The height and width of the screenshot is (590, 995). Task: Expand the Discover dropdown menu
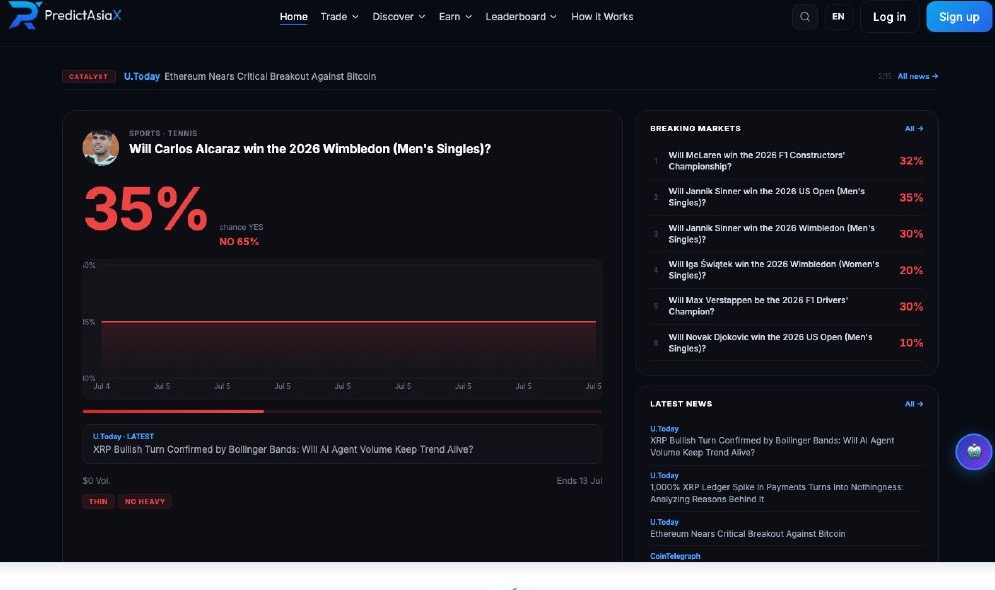[399, 16]
